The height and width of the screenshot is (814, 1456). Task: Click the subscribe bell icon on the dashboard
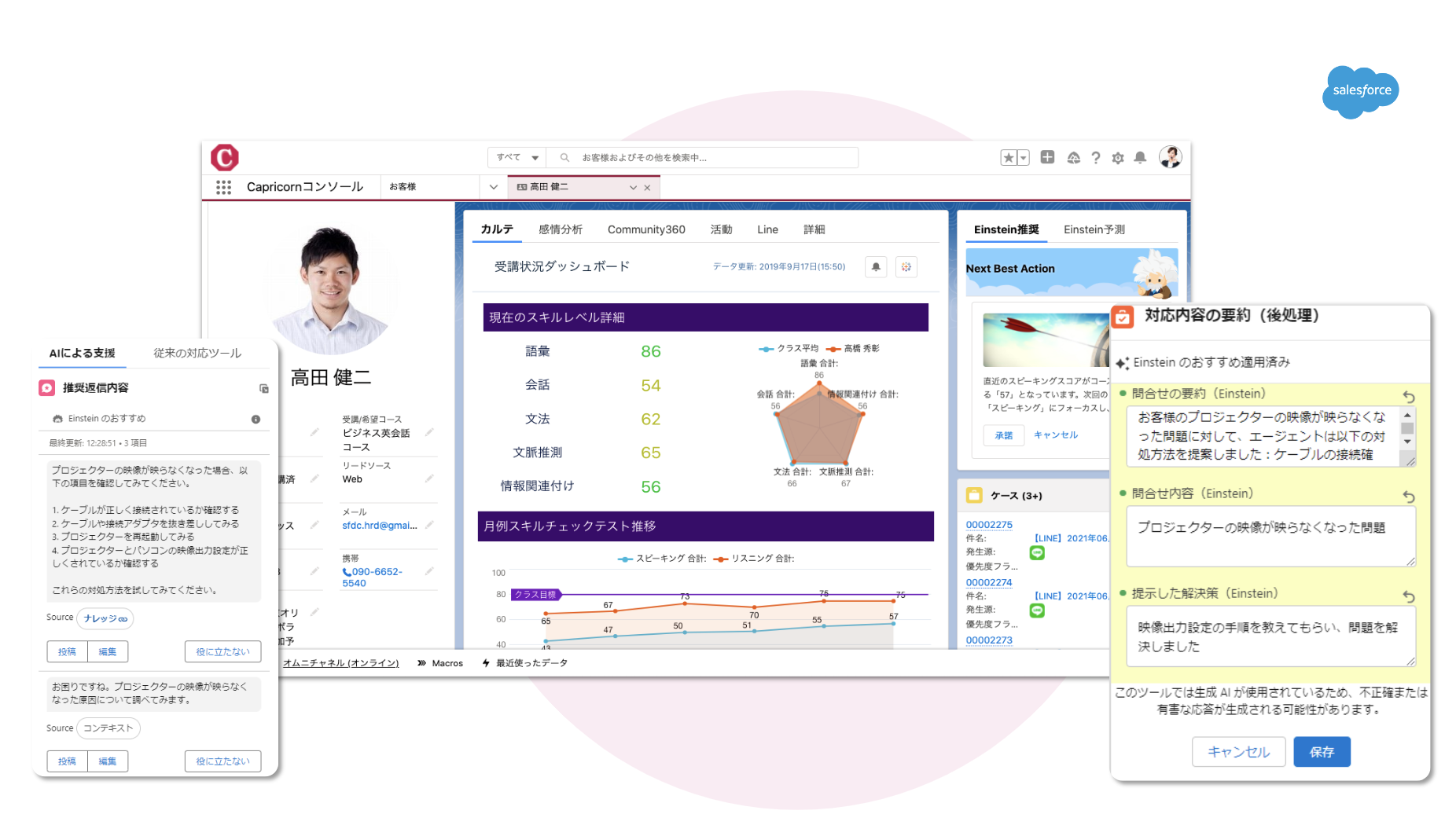pyautogui.click(x=875, y=266)
